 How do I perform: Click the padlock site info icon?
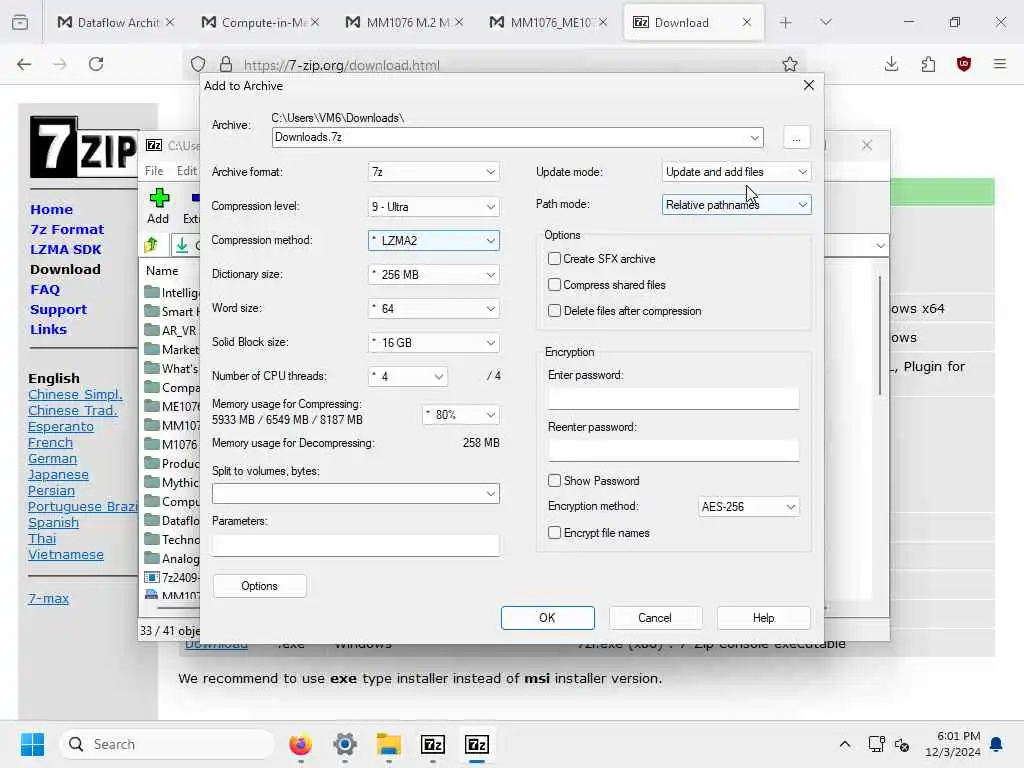click(225, 64)
